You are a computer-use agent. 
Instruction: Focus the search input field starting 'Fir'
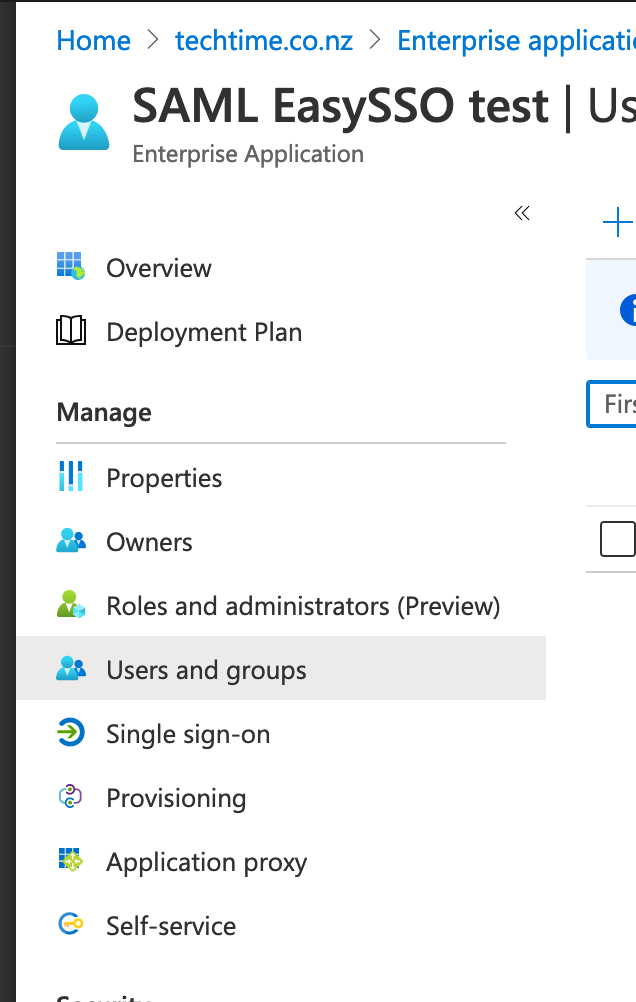tap(611, 404)
